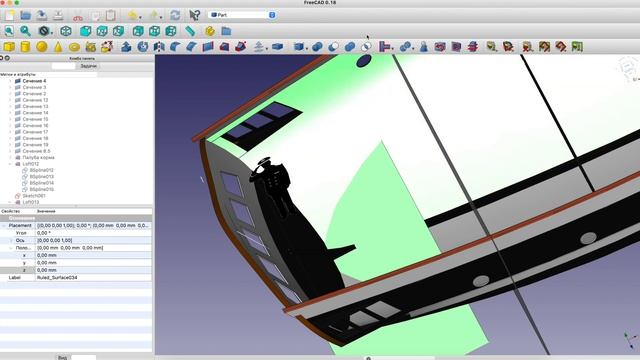The height and width of the screenshot is (360, 640).
Task: Open the Loft tool
Action: tap(224, 47)
